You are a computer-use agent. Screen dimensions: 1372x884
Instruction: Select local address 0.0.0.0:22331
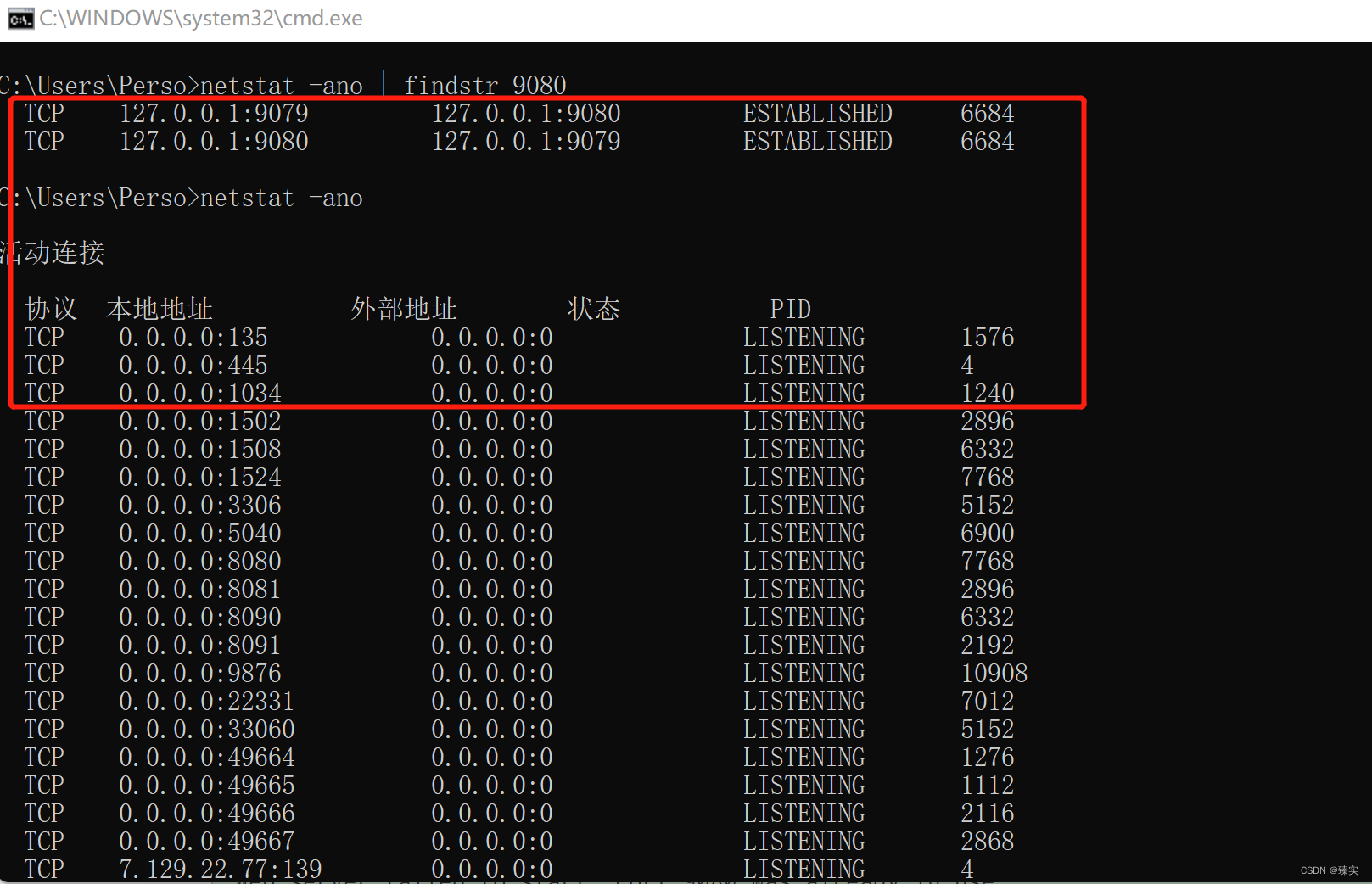(207, 702)
